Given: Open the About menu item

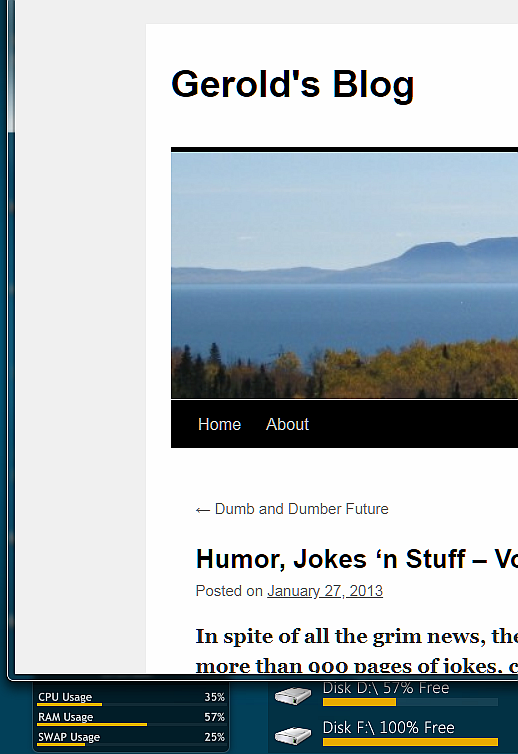Looking at the screenshot, I should (x=287, y=424).
